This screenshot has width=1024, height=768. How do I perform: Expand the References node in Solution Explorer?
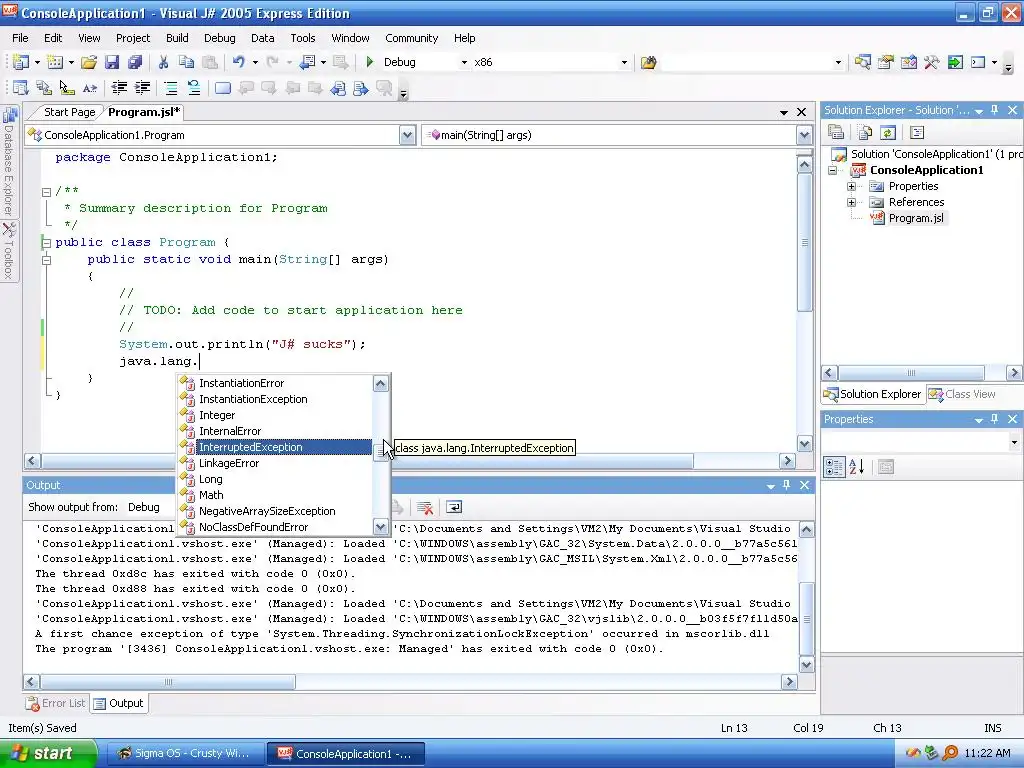(x=852, y=202)
